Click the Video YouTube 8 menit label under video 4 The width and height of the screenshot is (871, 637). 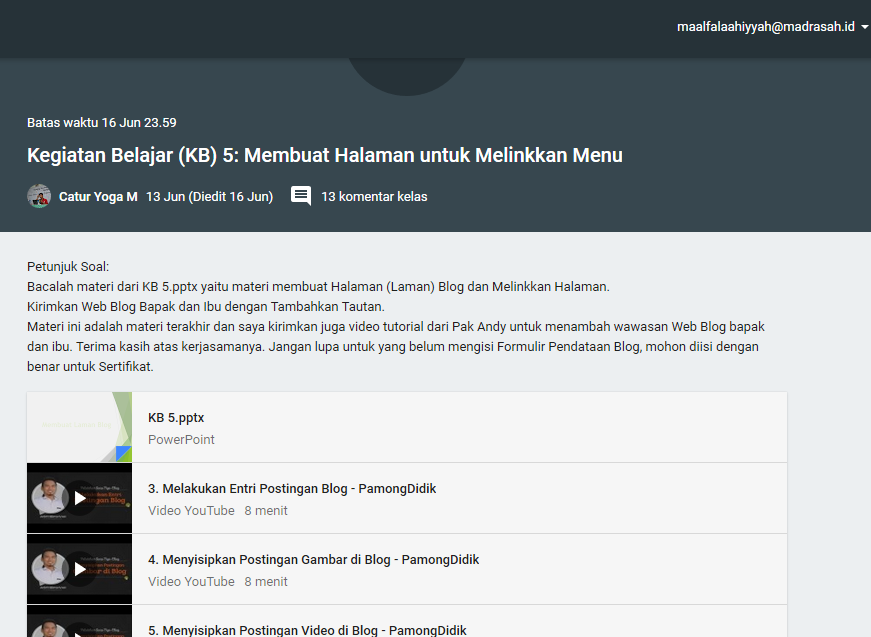218,581
